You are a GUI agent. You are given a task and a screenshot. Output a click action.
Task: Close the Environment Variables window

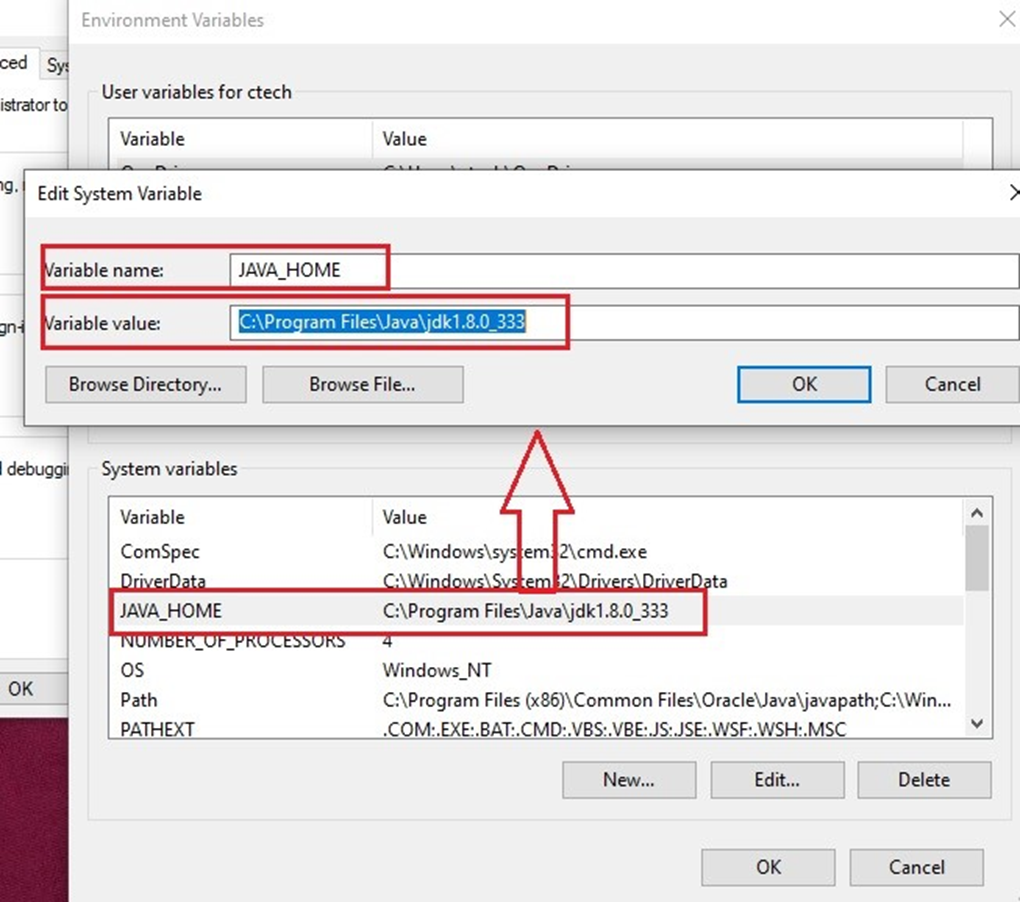click(x=1006, y=19)
